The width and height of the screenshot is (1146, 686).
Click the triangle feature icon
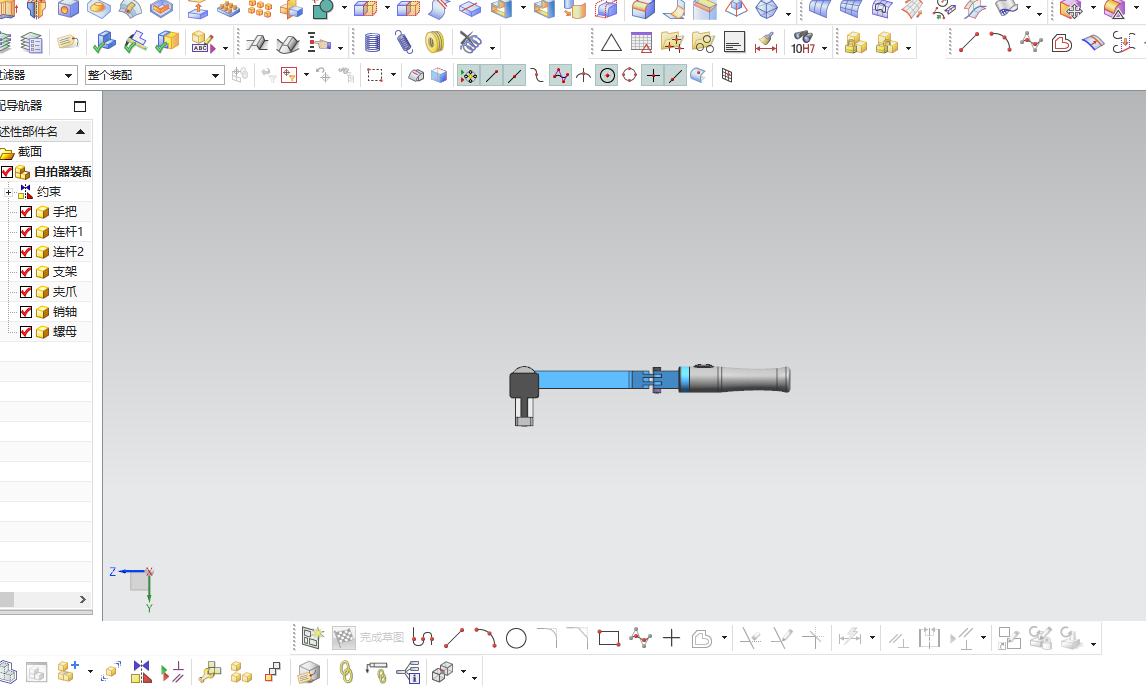coord(611,43)
